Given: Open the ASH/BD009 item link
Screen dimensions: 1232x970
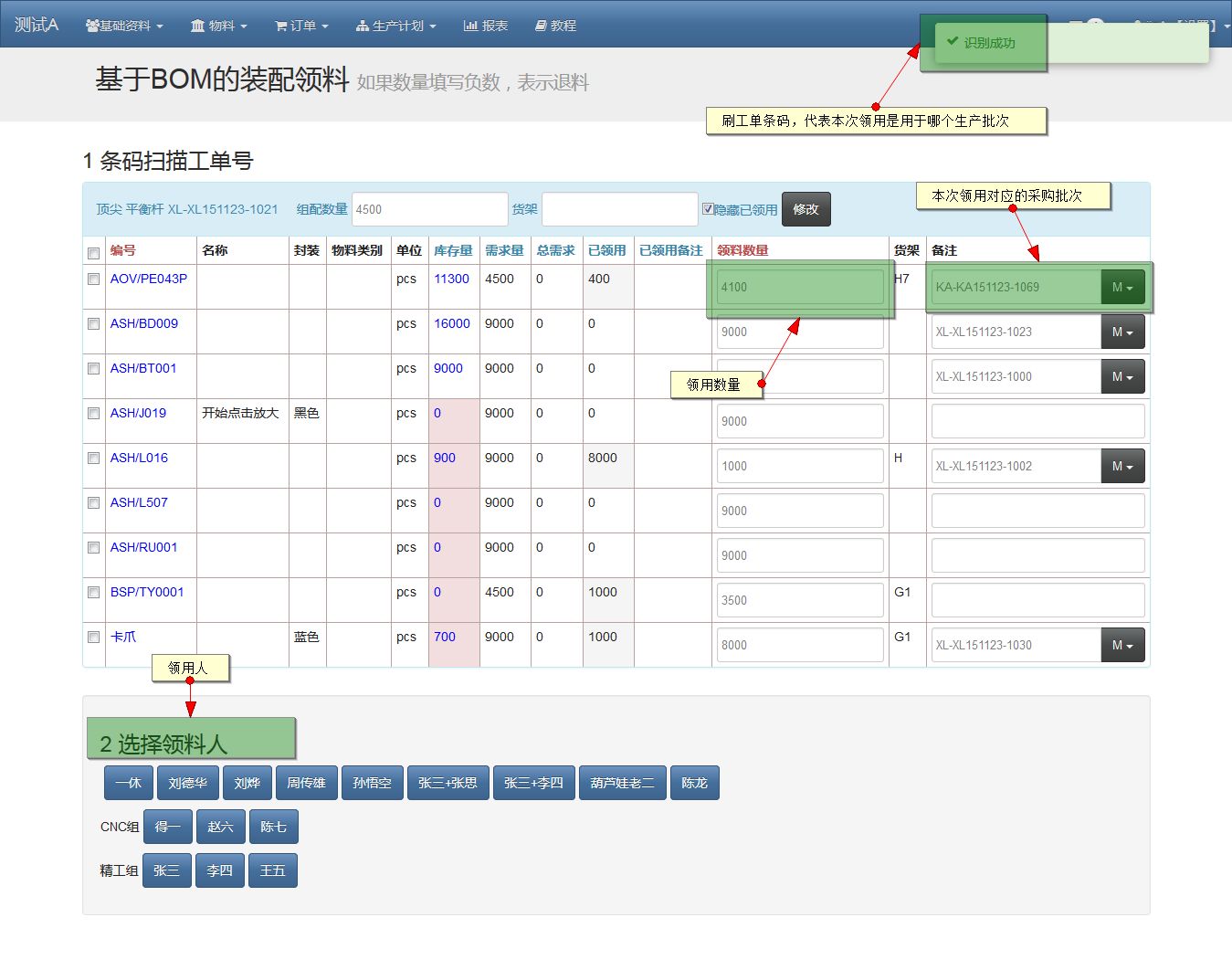Looking at the screenshot, I should 144,323.
